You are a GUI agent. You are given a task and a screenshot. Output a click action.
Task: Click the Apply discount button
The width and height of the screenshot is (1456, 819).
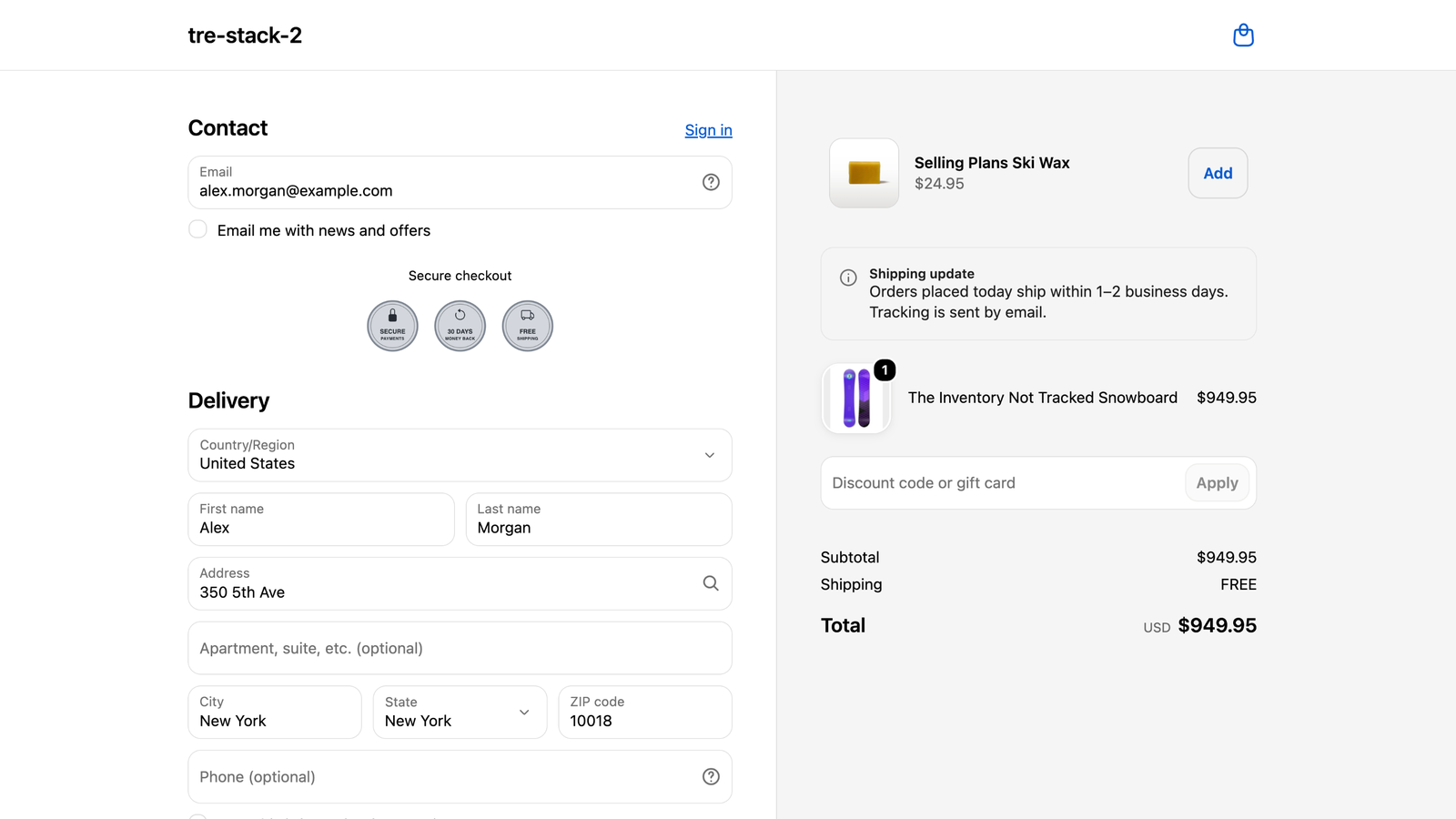click(x=1217, y=483)
